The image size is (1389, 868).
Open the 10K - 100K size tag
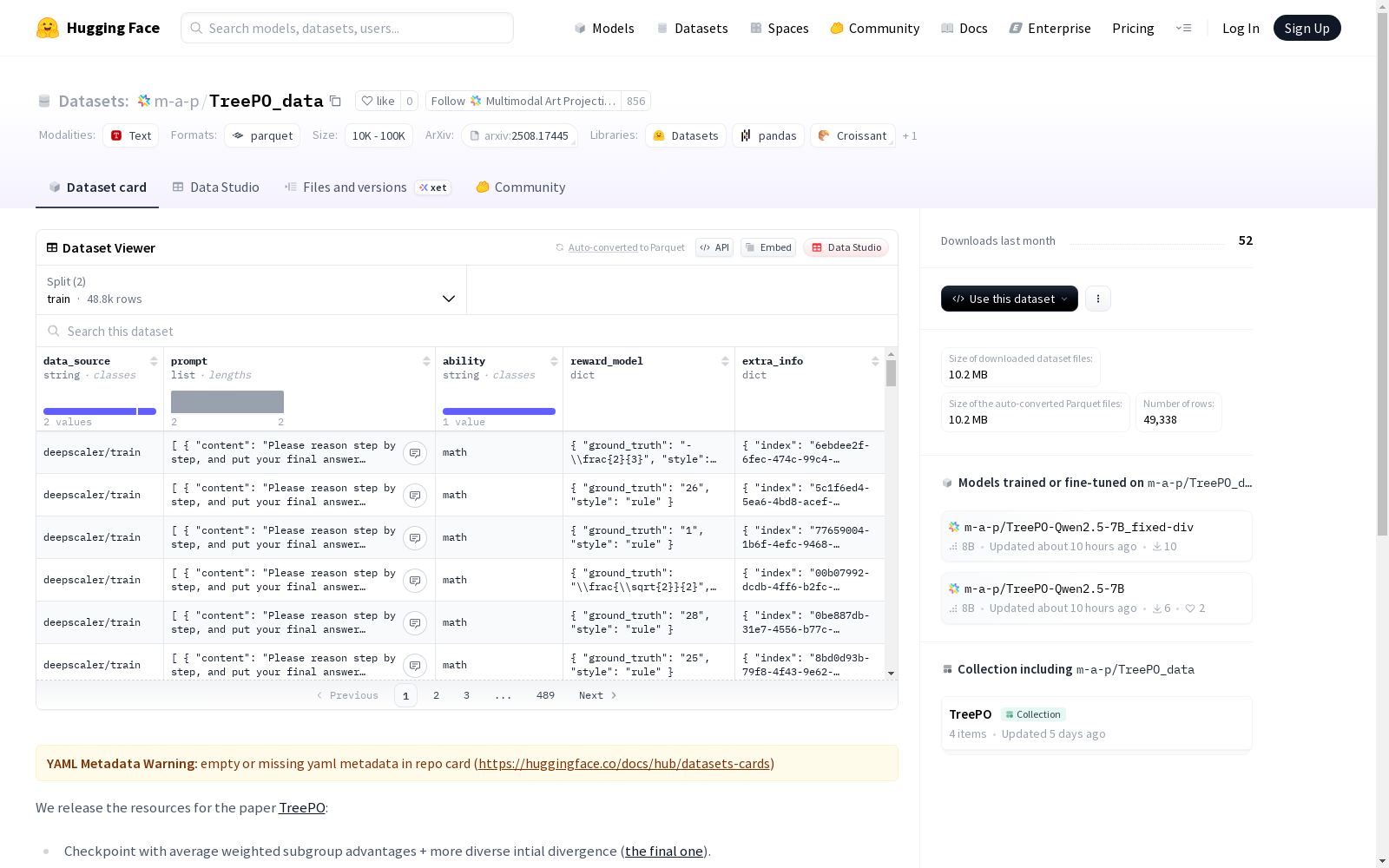pos(379,135)
